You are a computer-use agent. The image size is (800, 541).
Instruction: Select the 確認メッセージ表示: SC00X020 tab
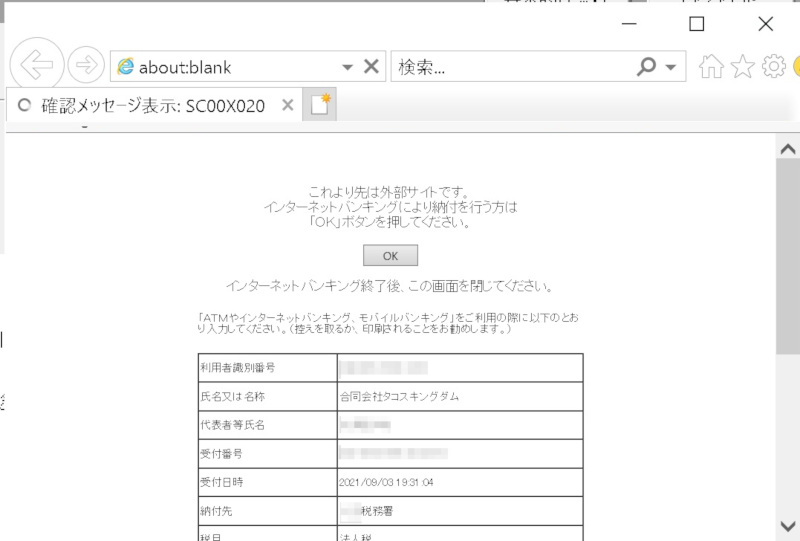[153, 106]
